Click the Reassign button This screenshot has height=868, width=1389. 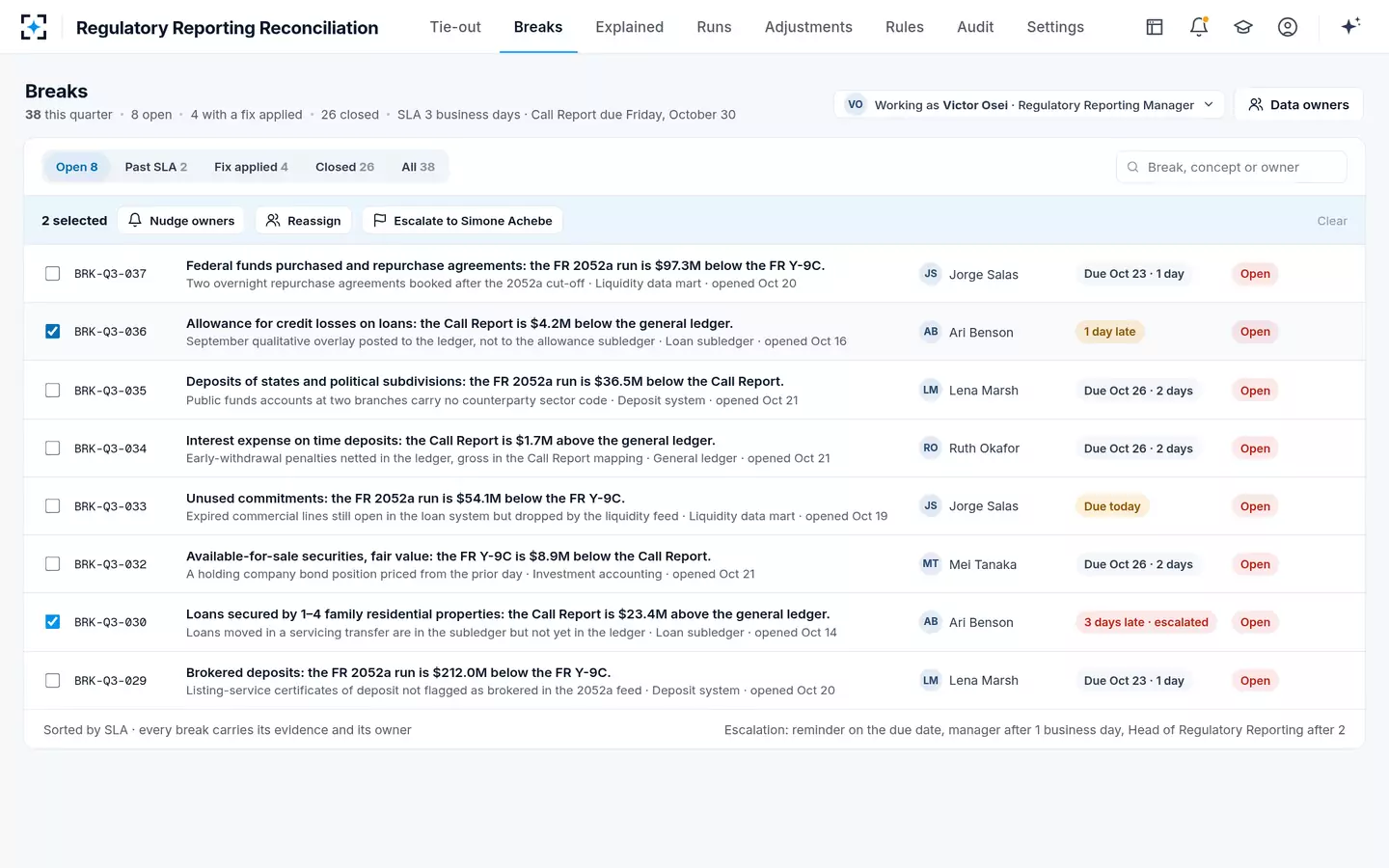(x=303, y=221)
